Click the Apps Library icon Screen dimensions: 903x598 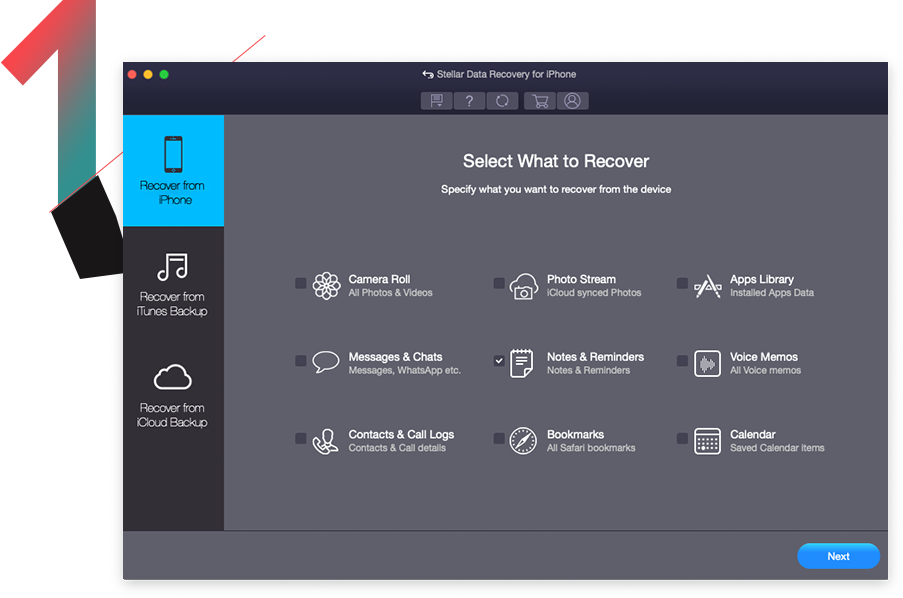708,284
